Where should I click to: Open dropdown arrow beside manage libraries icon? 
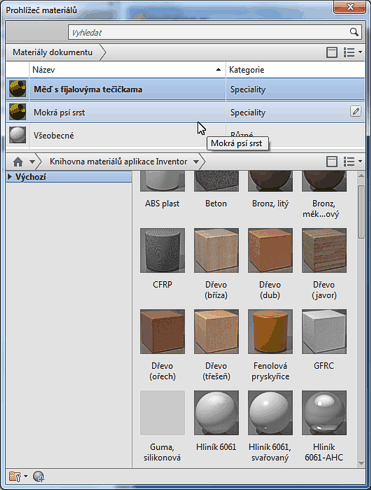[x=26, y=476]
